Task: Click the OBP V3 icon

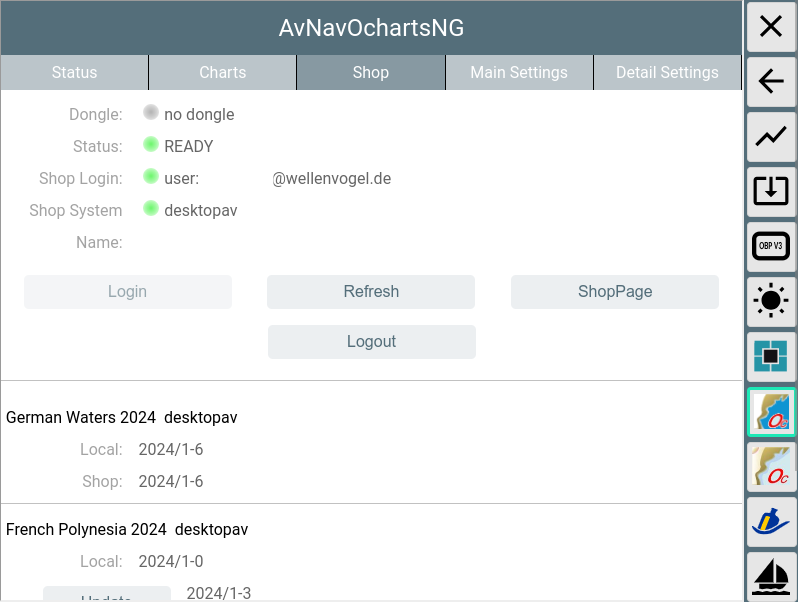Action: click(x=771, y=246)
